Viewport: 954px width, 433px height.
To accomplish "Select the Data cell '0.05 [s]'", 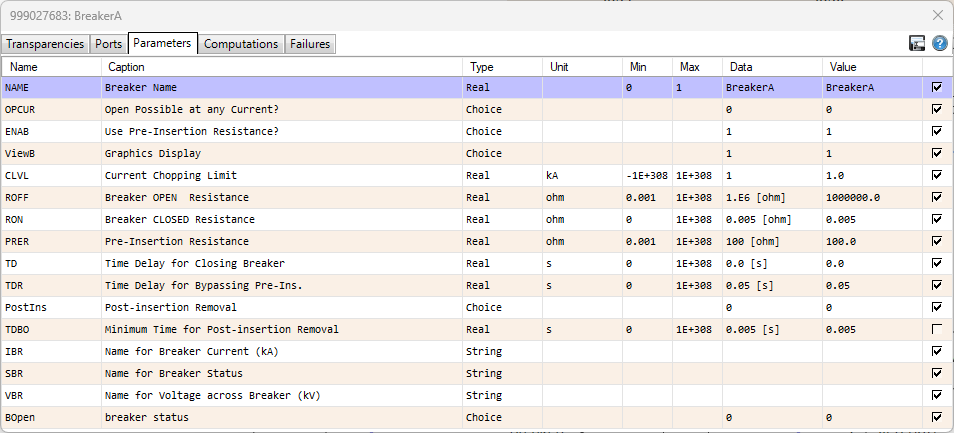I will click(x=772, y=285).
